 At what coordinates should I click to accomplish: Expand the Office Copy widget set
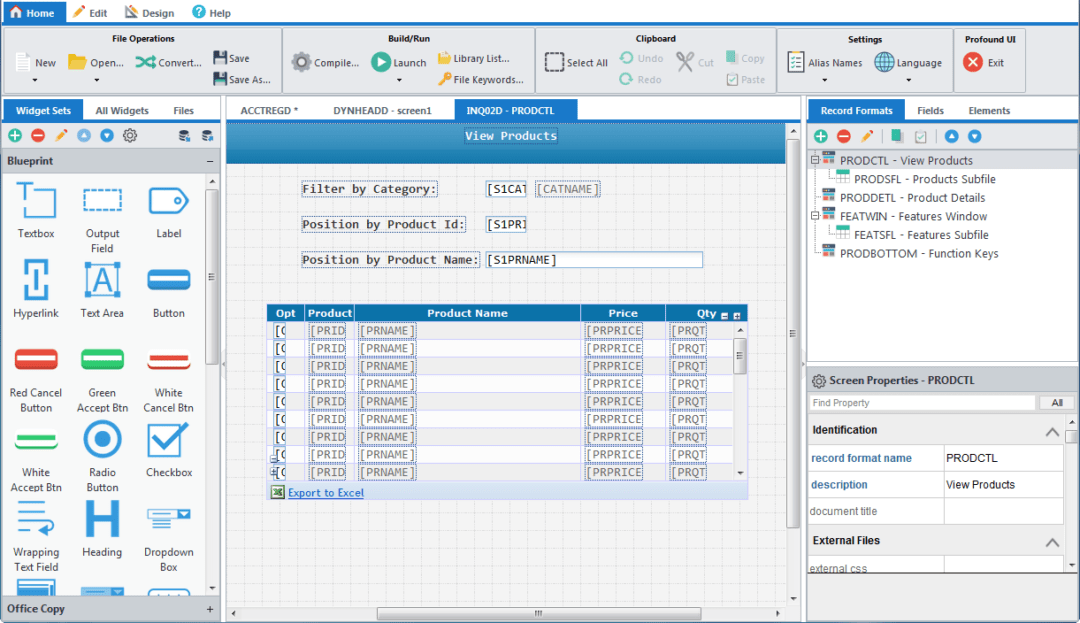(x=210, y=609)
